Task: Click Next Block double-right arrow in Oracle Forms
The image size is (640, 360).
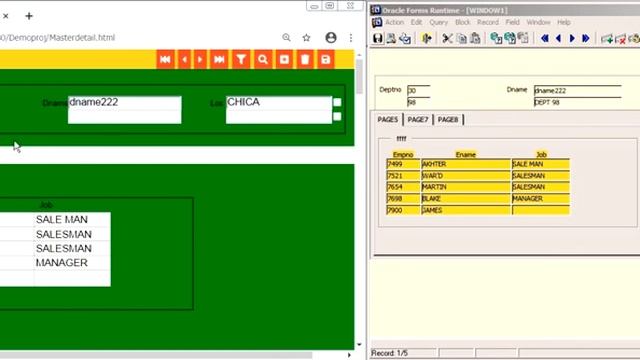Action: (586, 38)
